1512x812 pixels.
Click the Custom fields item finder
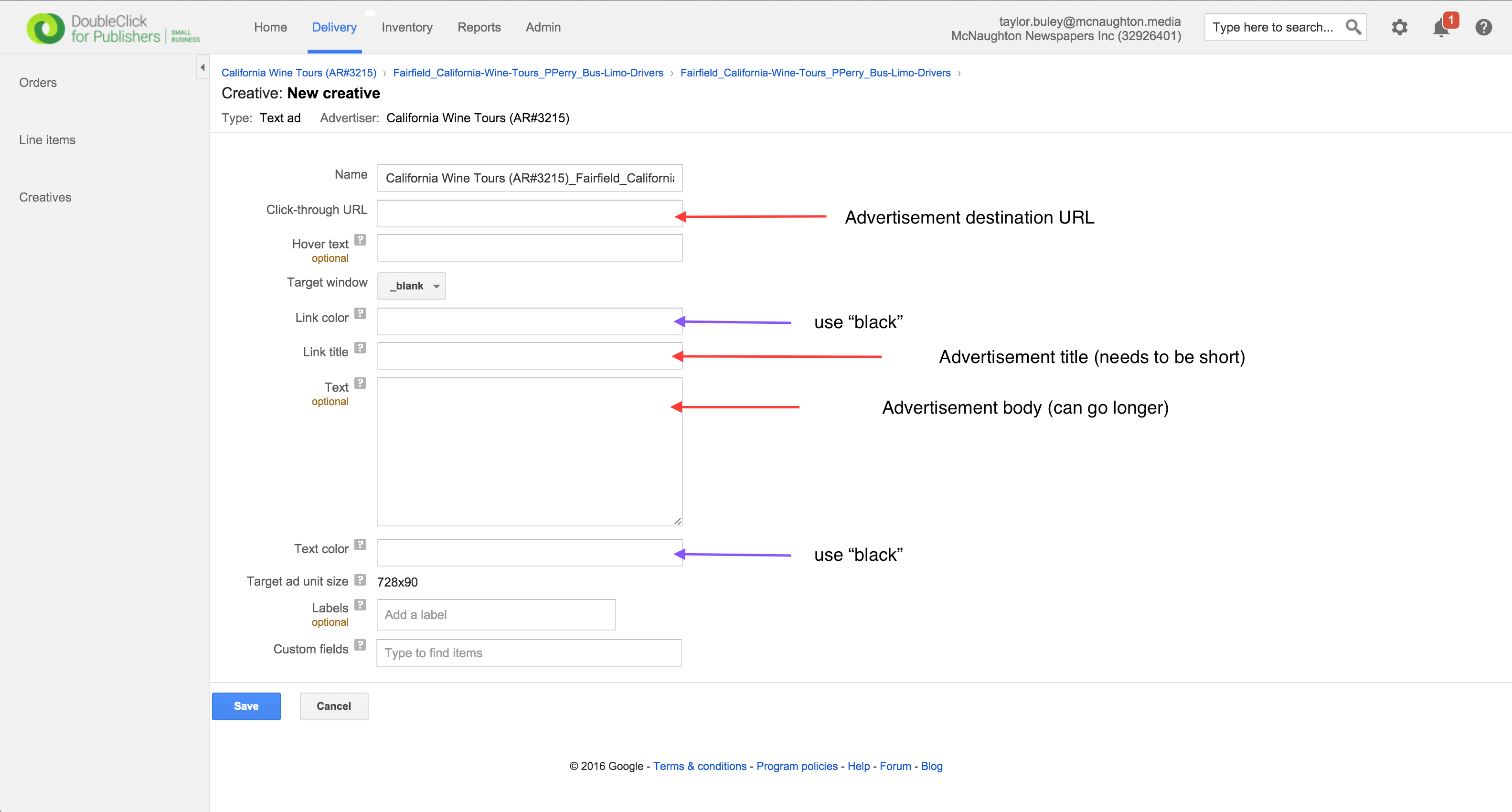click(528, 653)
